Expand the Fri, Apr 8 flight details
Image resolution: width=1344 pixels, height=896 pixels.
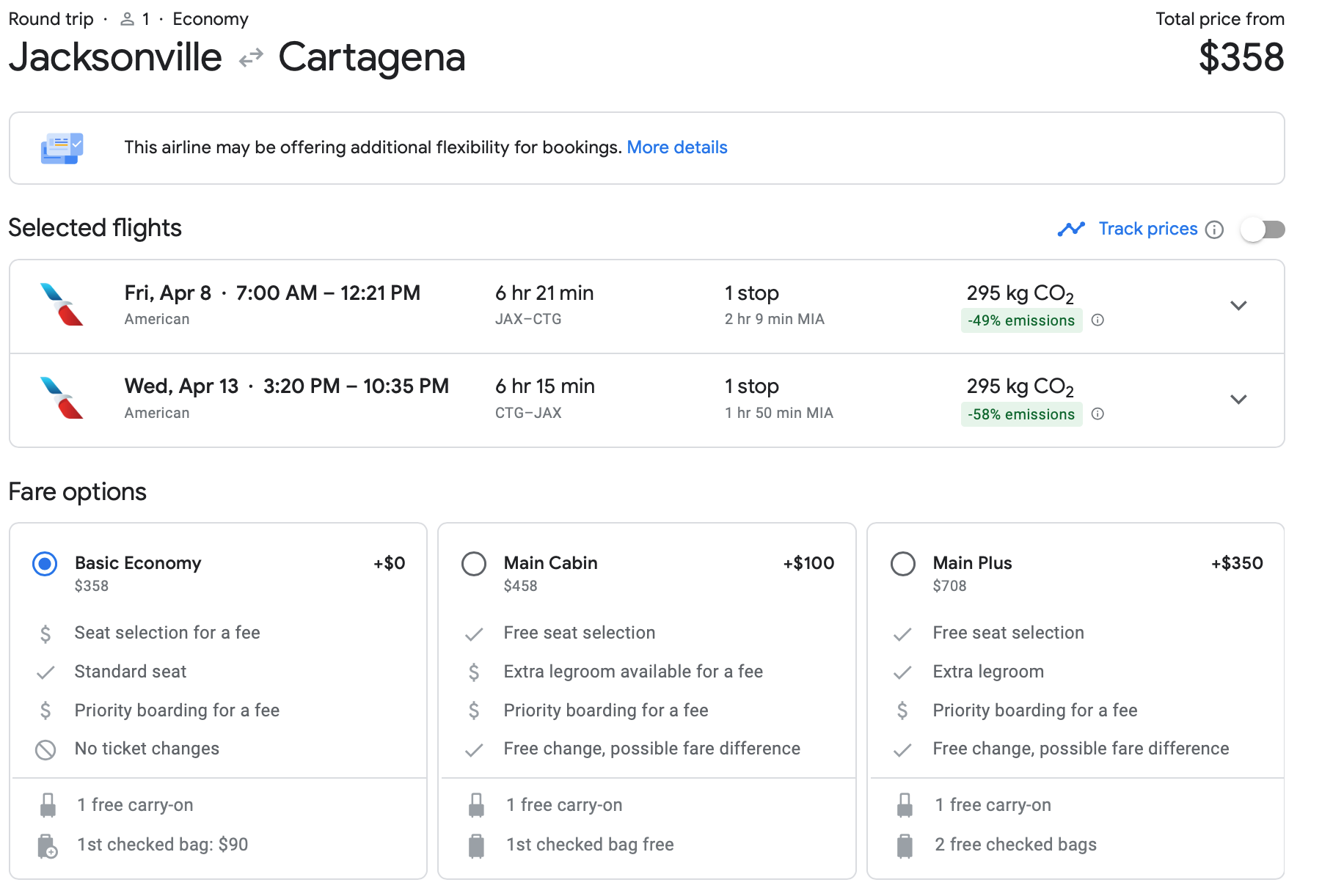(1238, 306)
